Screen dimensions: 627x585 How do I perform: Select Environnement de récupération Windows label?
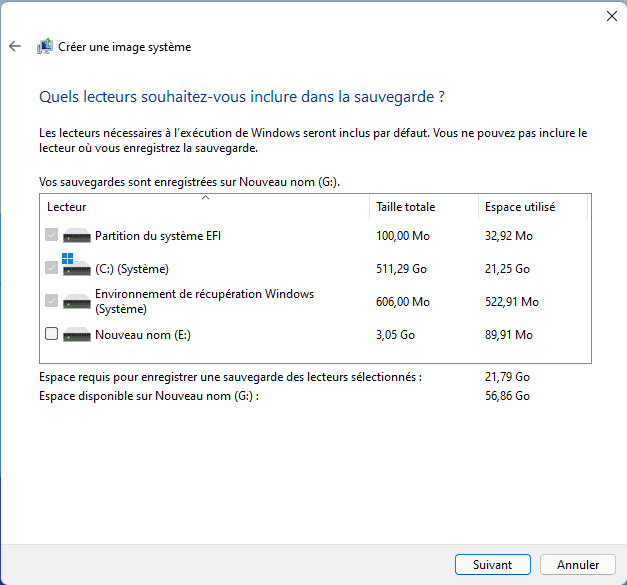[204, 301]
